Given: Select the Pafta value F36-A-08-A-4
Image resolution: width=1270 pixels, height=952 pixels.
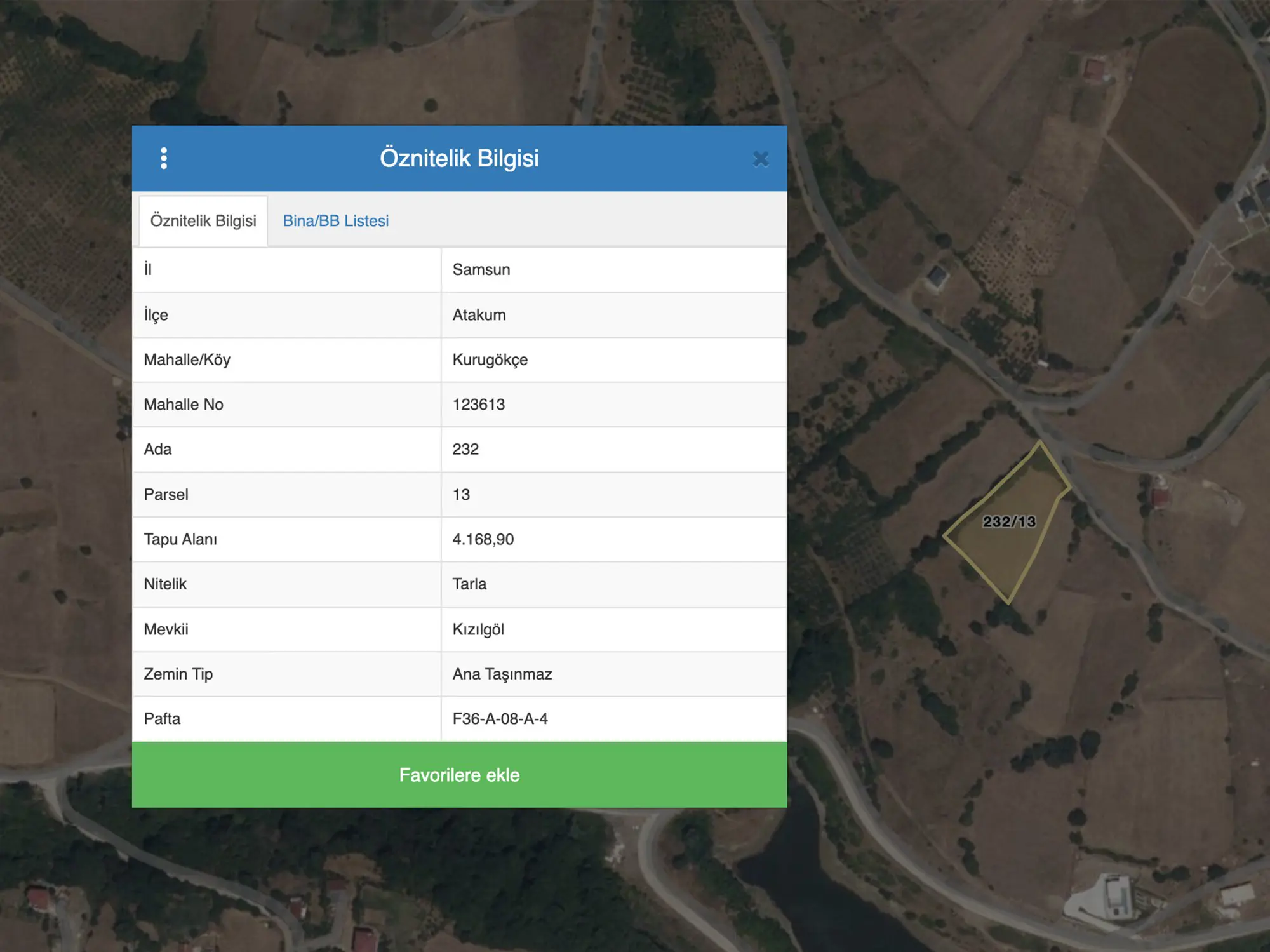Looking at the screenshot, I should point(500,719).
